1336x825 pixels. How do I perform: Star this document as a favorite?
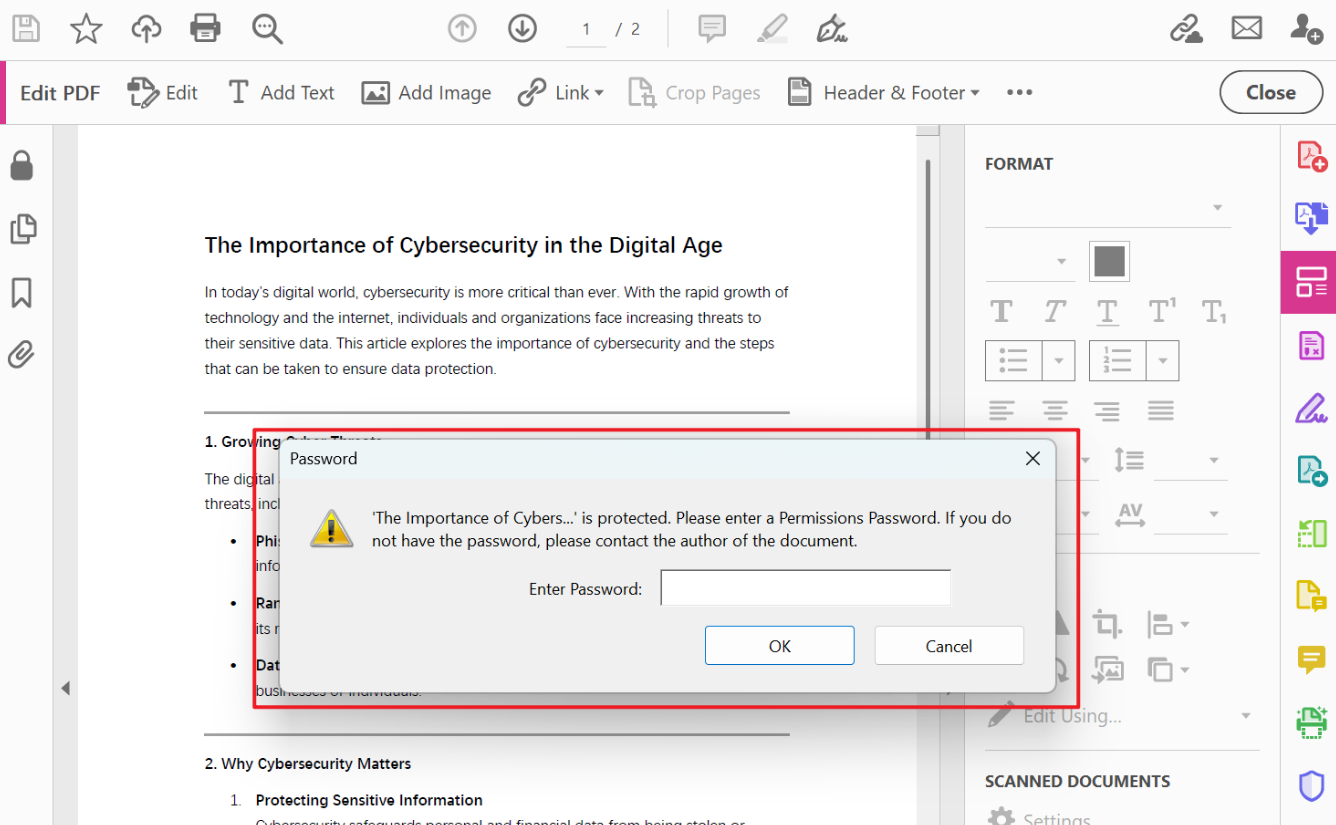pos(86,29)
